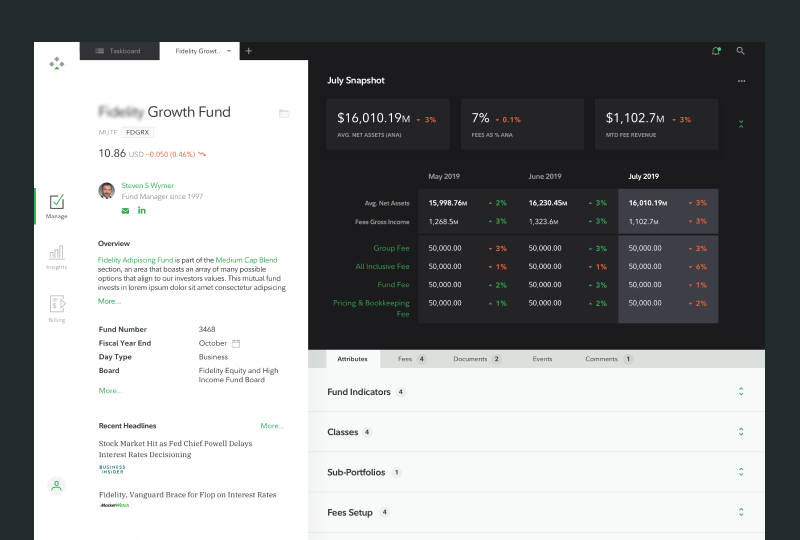Open the Documents tab
Viewport: 800px width, 540px height.
(x=477, y=359)
